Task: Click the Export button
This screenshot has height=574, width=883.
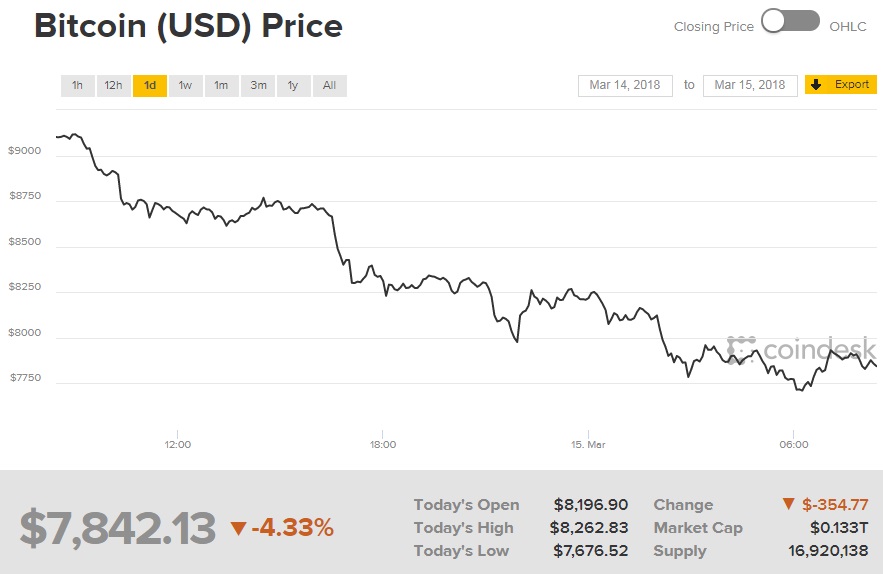Action: tap(841, 85)
